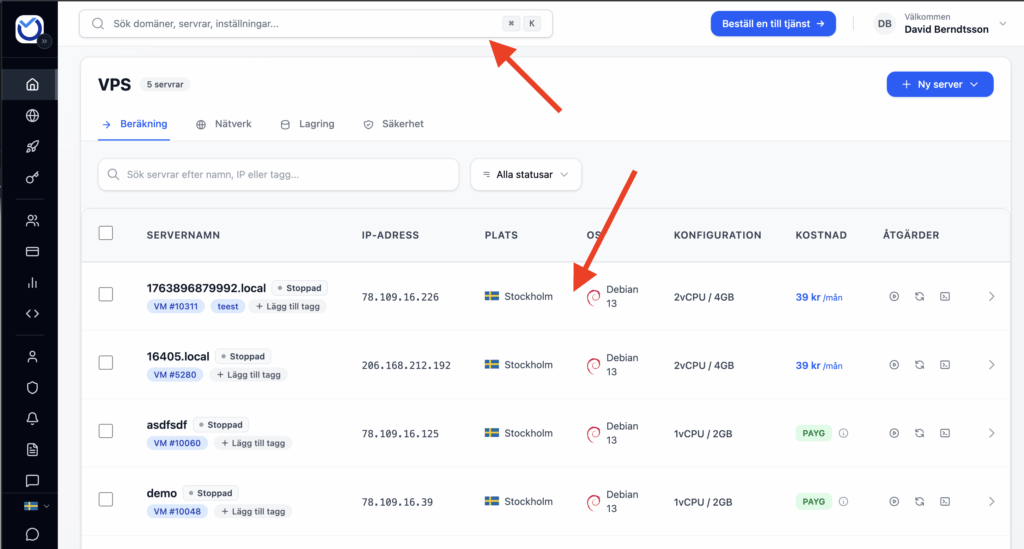Viewport: 1024px width, 549px height.
Task: Focus the Sök servrar search field
Action: [x=278, y=174]
